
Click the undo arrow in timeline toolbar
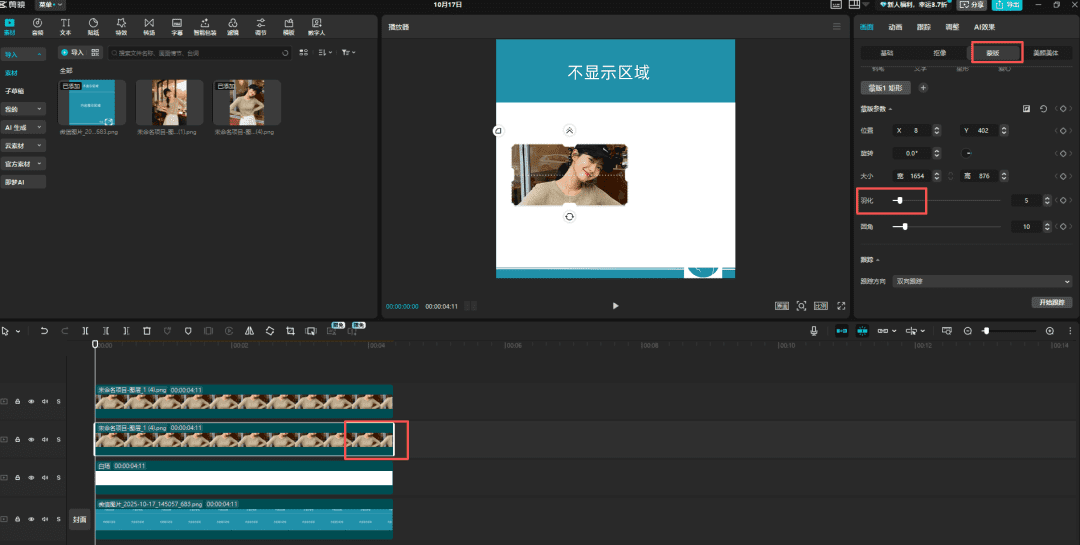(x=44, y=331)
